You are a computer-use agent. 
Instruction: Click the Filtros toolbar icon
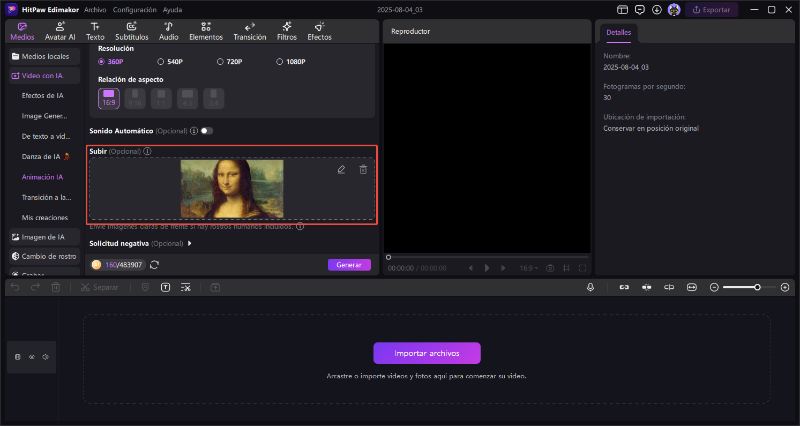coord(287,30)
